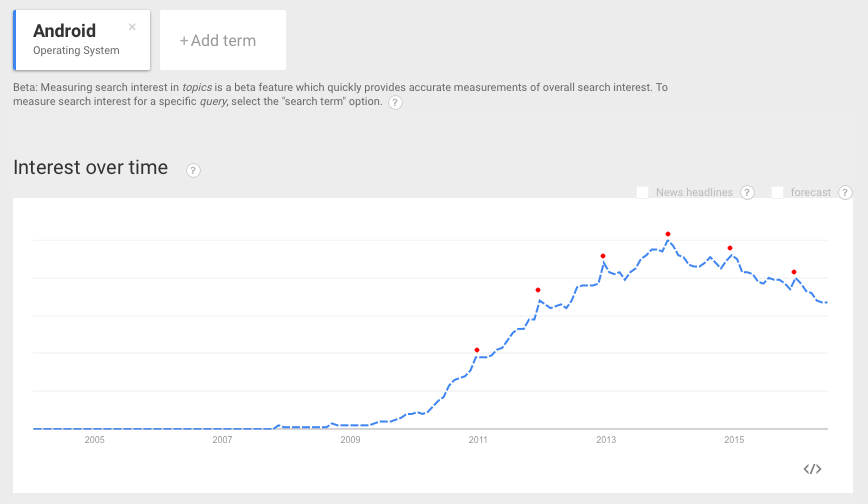Image resolution: width=868 pixels, height=504 pixels.
Task: Click the Add term box
Action: [222, 41]
